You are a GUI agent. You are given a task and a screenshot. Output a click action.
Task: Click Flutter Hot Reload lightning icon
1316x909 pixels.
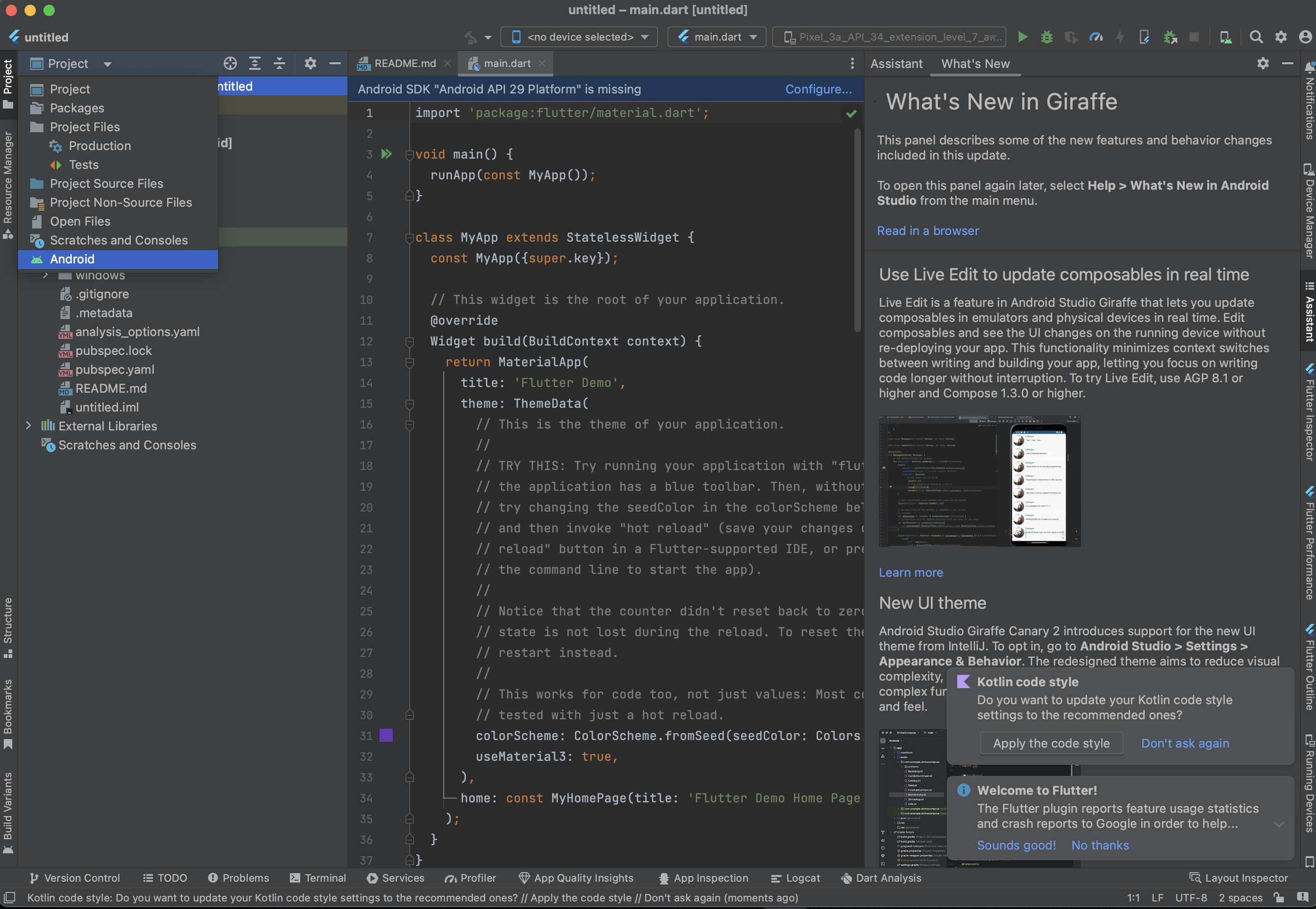[1120, 37]
